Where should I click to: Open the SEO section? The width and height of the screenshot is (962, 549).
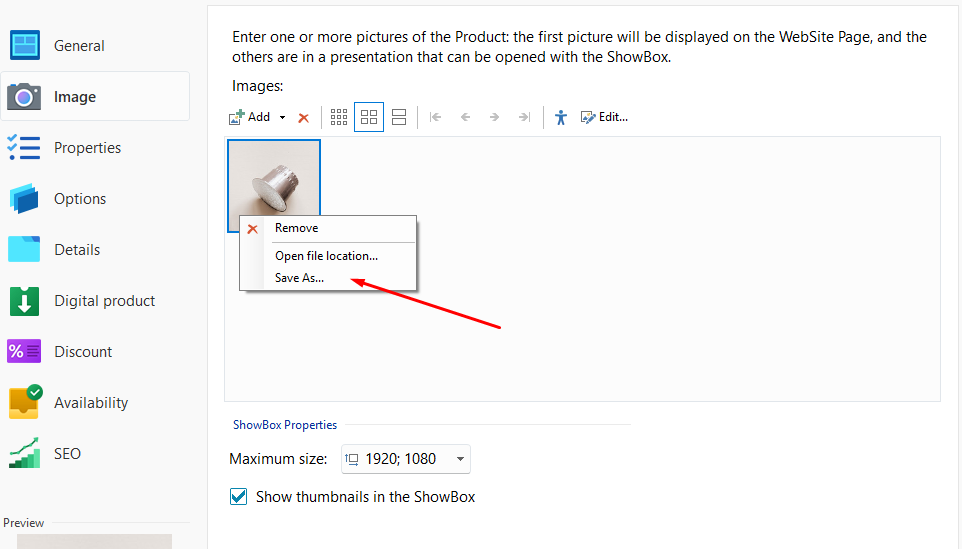click(67, 454)
